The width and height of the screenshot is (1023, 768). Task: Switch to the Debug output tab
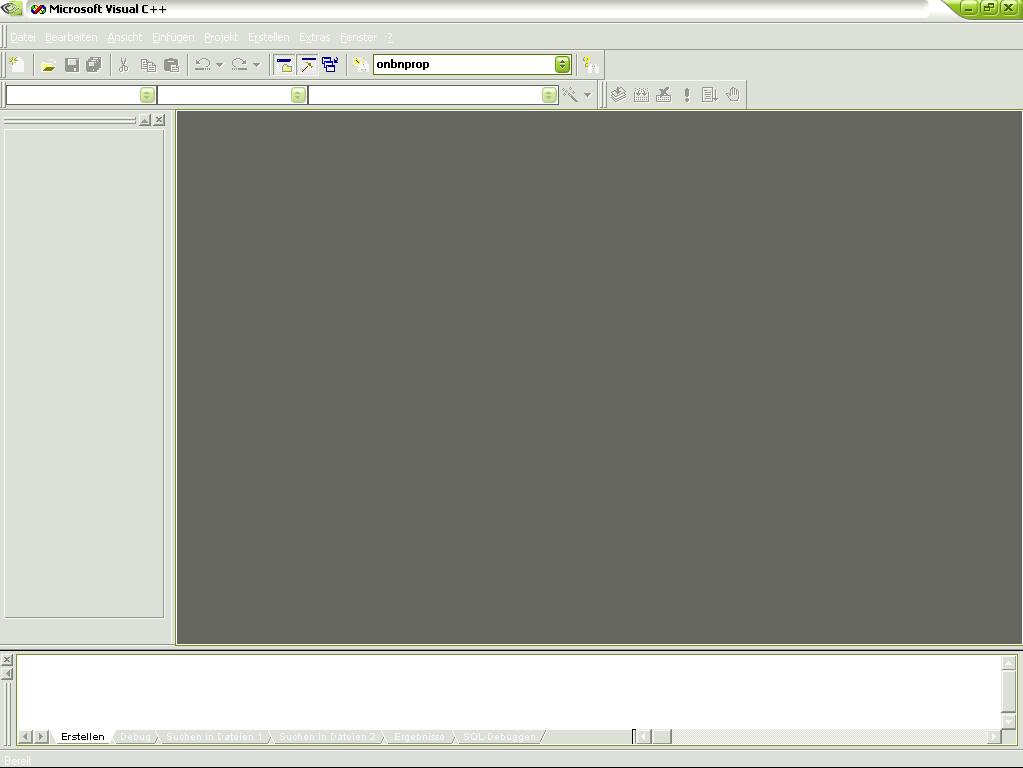click(x=135, y=737)
